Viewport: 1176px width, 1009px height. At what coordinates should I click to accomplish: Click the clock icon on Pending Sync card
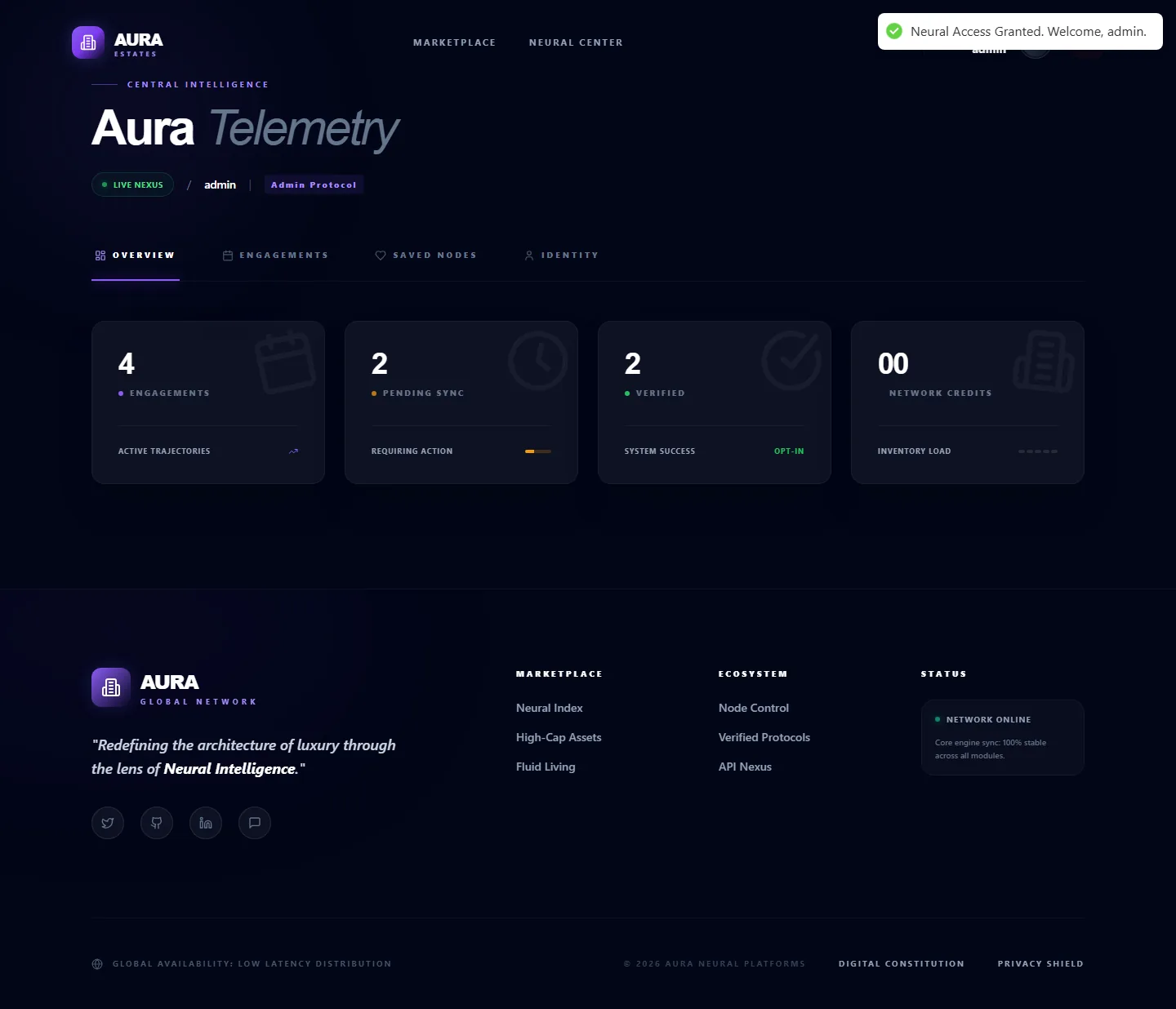[x=538, y=360]
